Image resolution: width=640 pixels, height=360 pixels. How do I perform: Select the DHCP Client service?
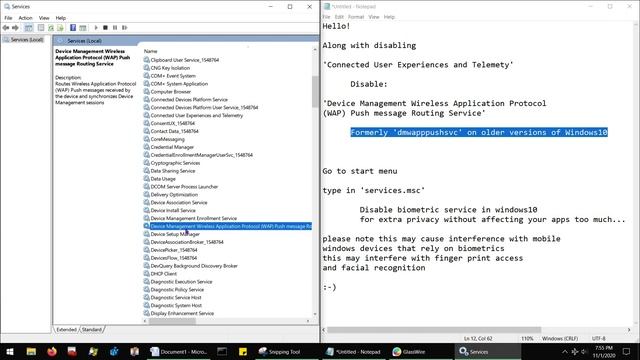coord(164,274)
